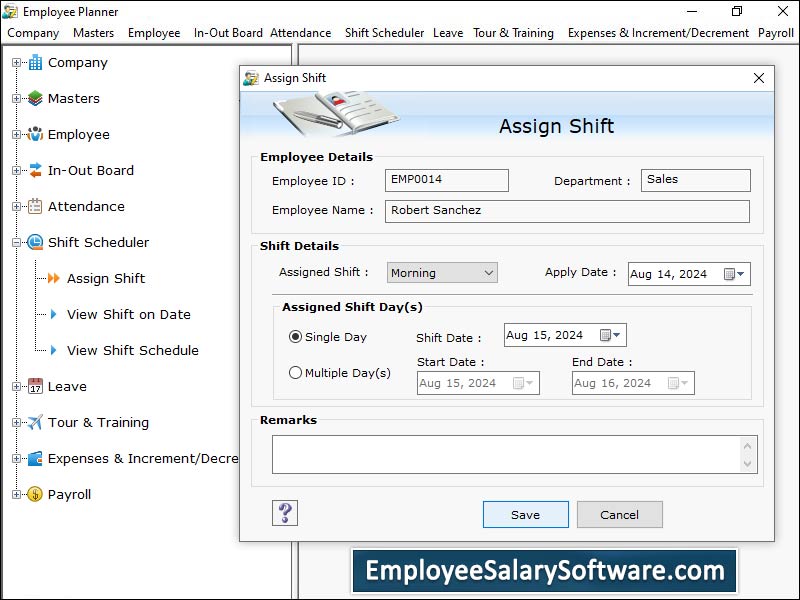
Task: Open the In-Out Board menu
Action: point(228,33)
